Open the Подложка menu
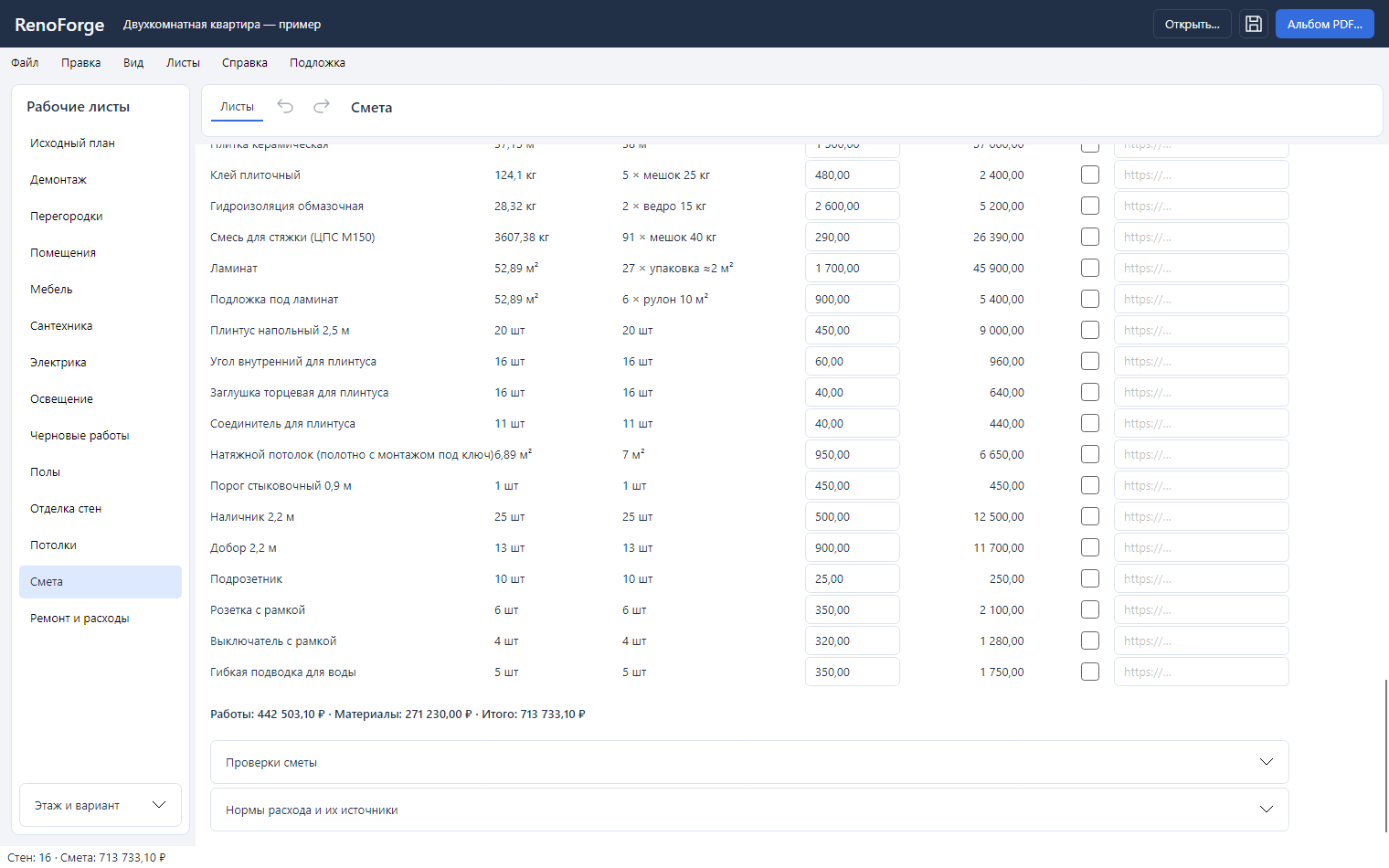The width and height of the screenshot is (1389, 868). [x=317, y=63]
